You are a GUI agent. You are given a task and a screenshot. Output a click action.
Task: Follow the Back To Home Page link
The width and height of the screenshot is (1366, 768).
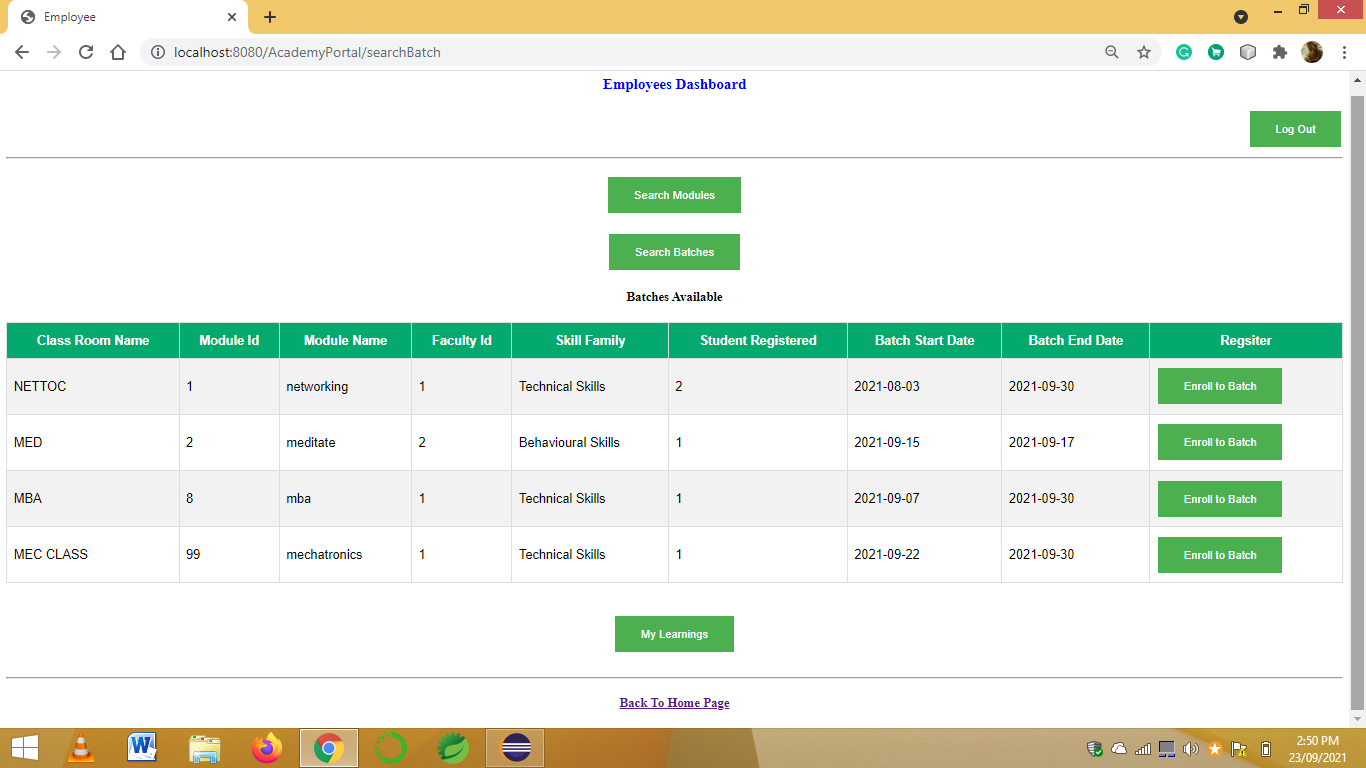pyautogui.click(x=674, y=702)
